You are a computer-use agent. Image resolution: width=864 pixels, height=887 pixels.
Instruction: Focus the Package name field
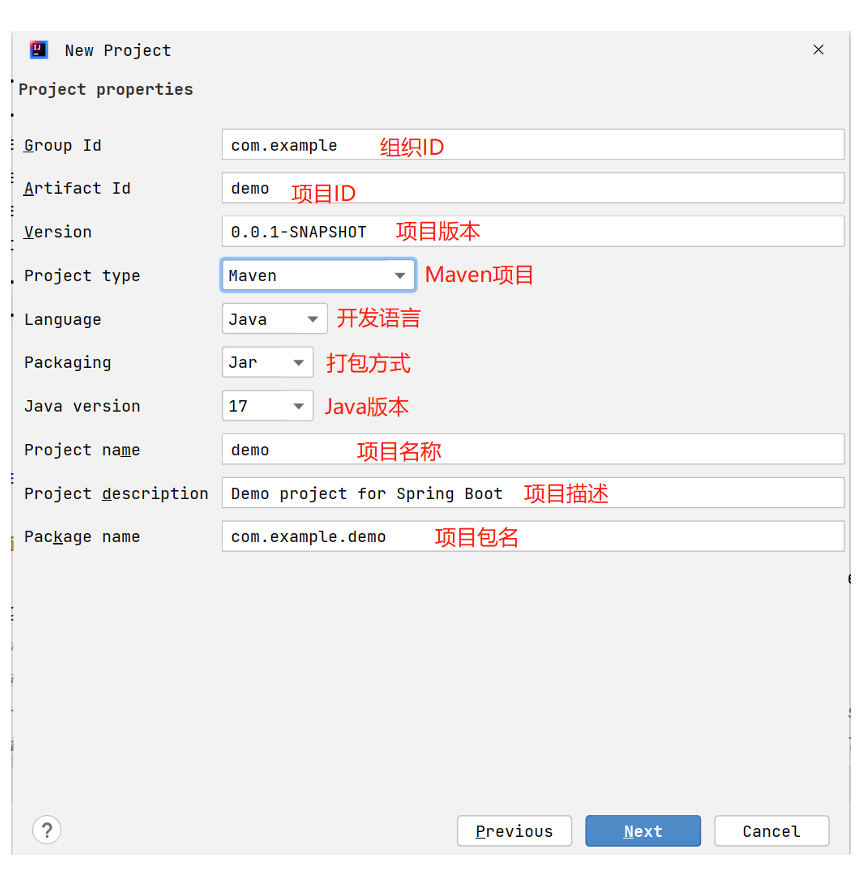tap(533, 536)
